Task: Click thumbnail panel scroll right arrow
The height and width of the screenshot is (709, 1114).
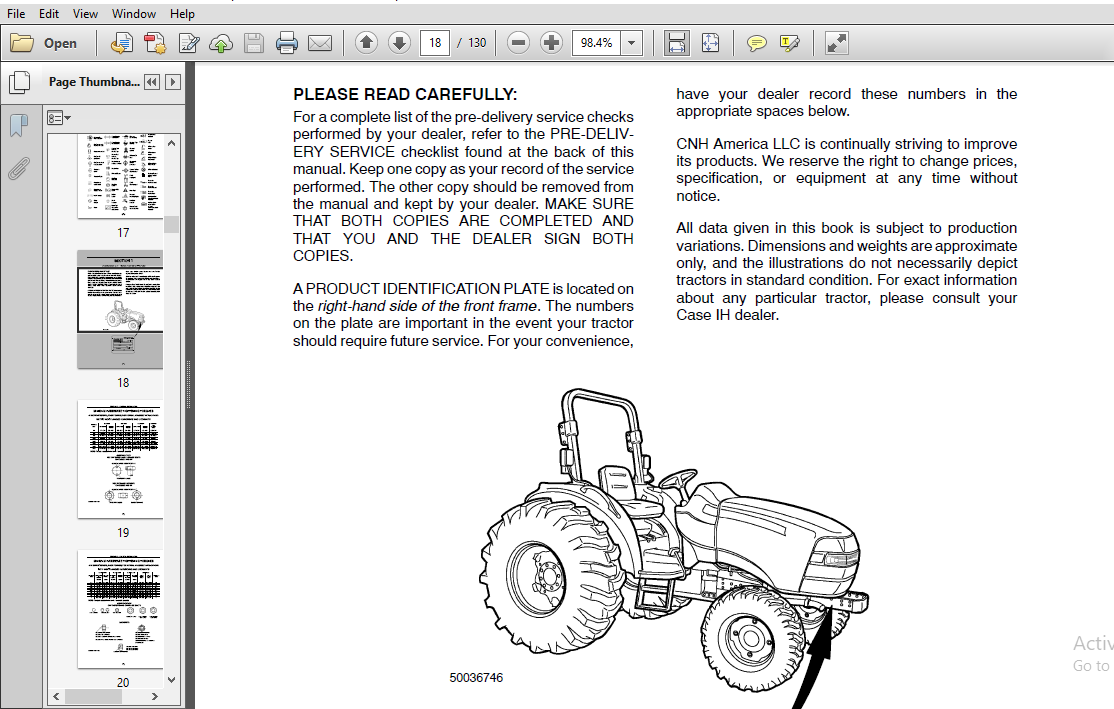Action: [x=155, y=697]
